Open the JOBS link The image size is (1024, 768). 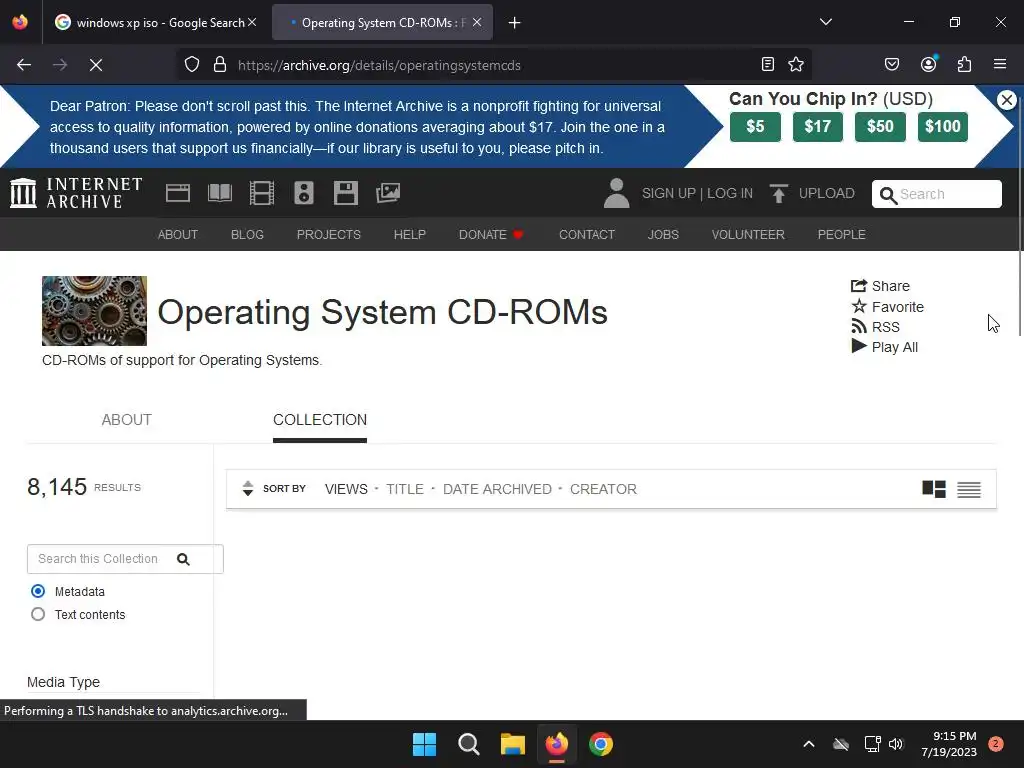pos(664,234)
